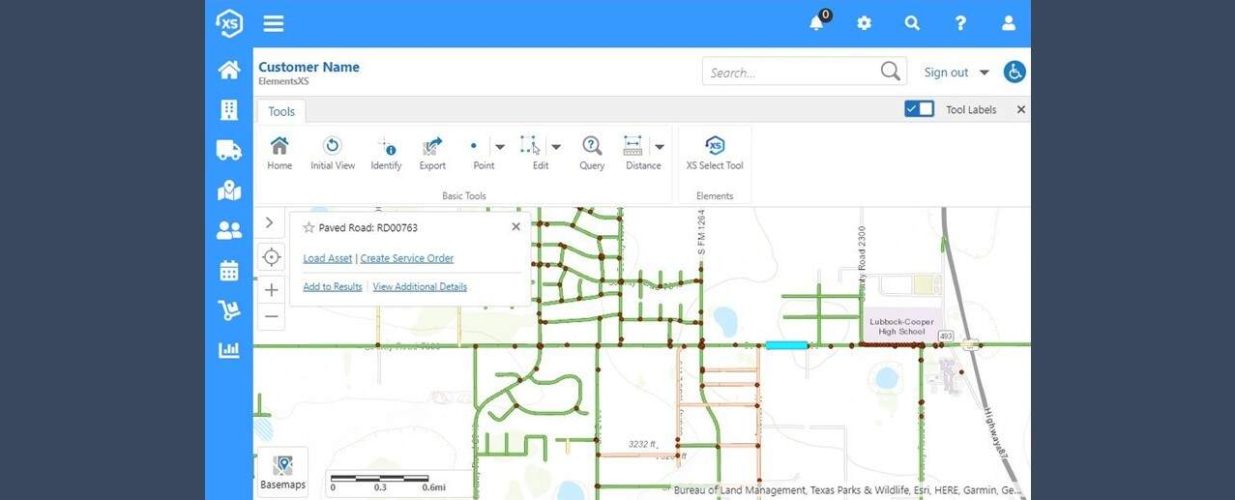This screenshot has height=500, width=1235.
Task: Open the hamburger main menu
Action: tap(273, 24)
